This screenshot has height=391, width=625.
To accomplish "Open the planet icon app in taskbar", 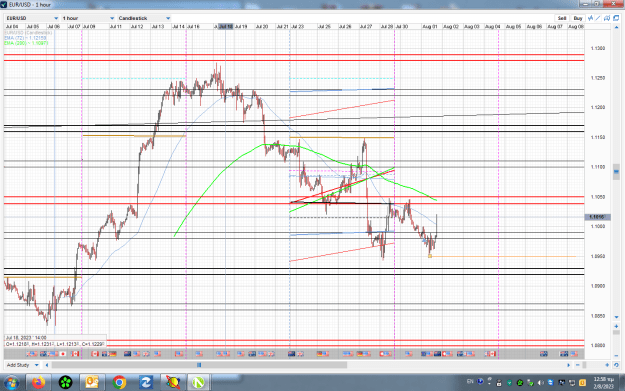I will (x=173, y=383).
